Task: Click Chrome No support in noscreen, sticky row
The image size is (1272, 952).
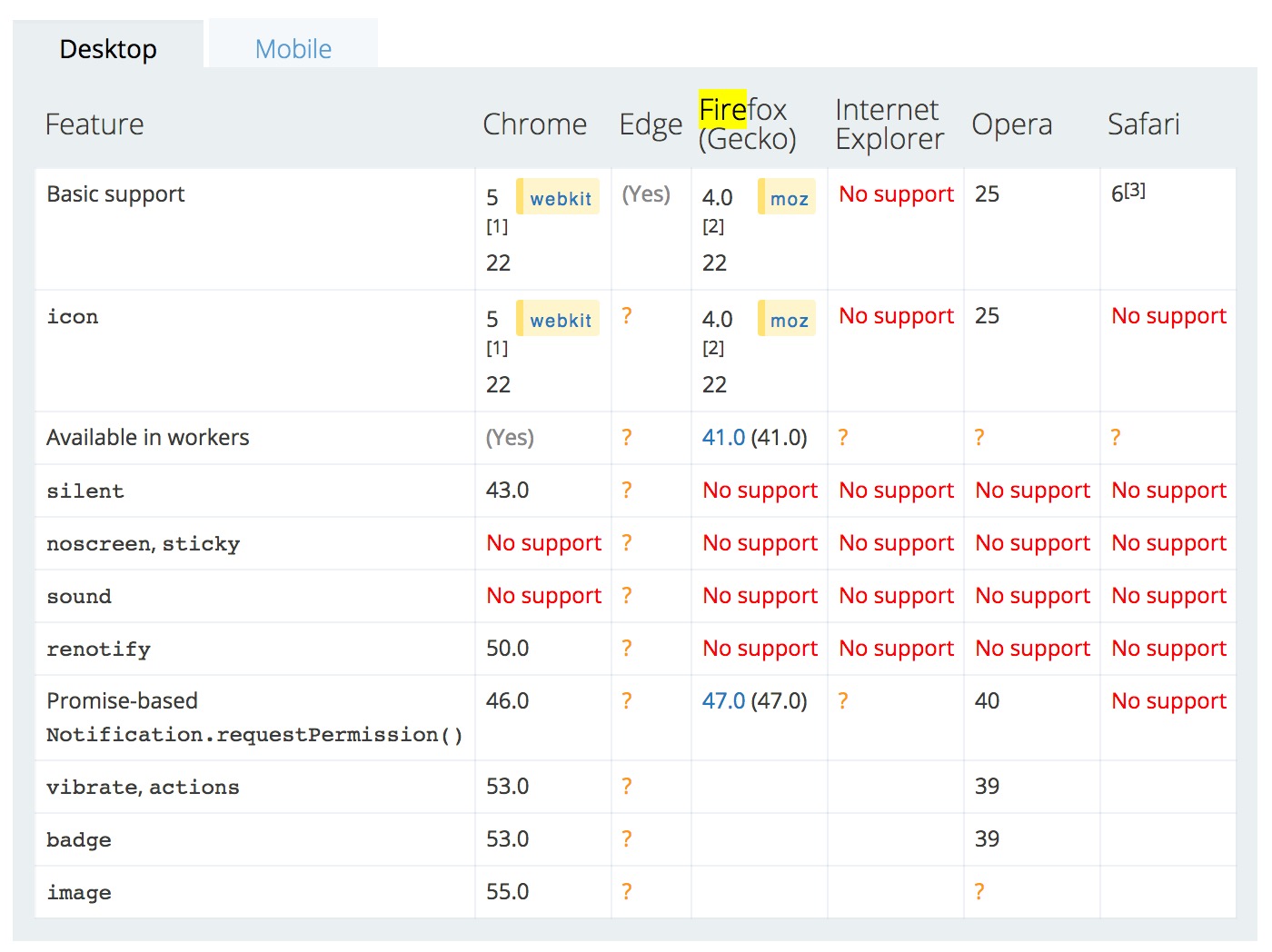Action: [x=543, y=543]
